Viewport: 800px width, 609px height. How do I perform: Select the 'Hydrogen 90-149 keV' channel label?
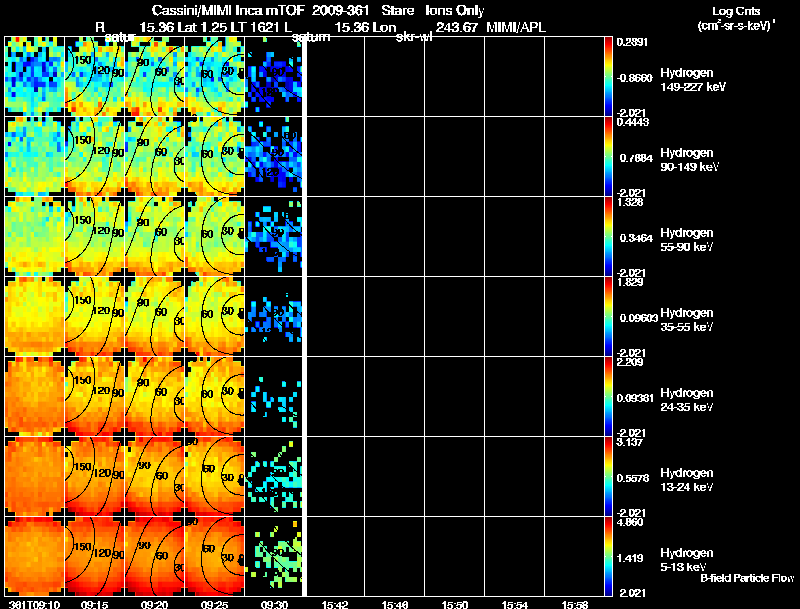pyautogui.click(x=689, y=160)
